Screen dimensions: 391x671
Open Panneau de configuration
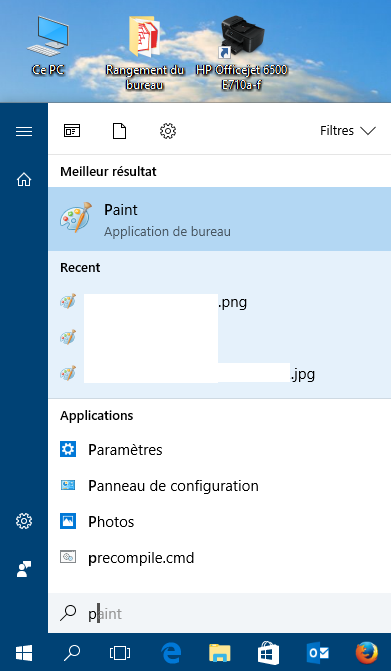219,486
